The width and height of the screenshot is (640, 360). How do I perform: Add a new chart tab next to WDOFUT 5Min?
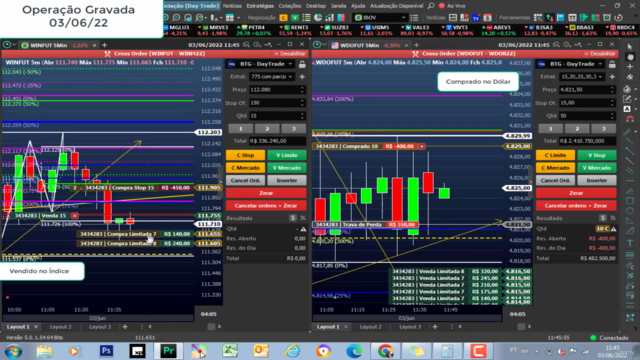416,45
